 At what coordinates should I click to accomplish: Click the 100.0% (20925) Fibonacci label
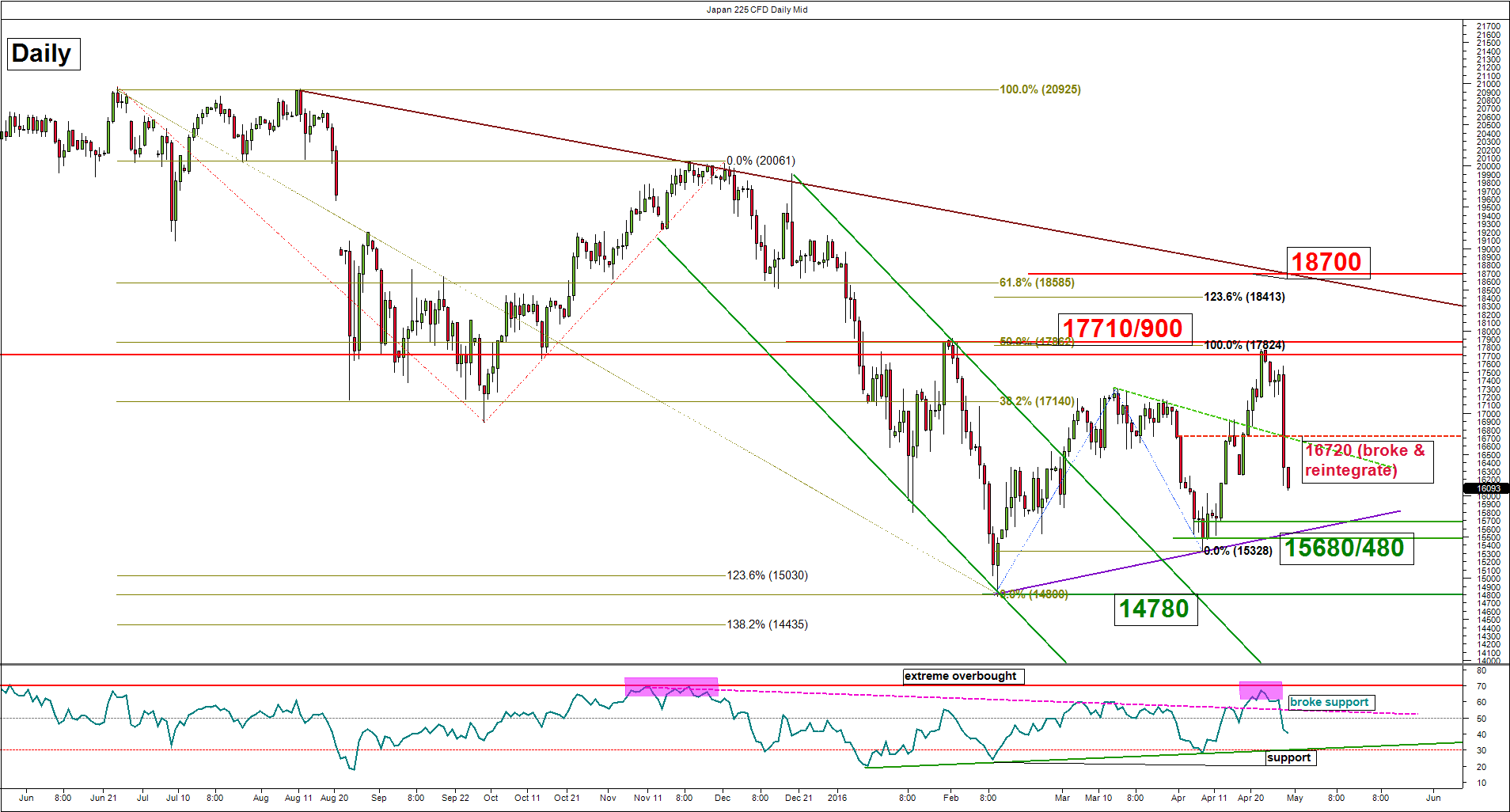[x=1040, y=89]
